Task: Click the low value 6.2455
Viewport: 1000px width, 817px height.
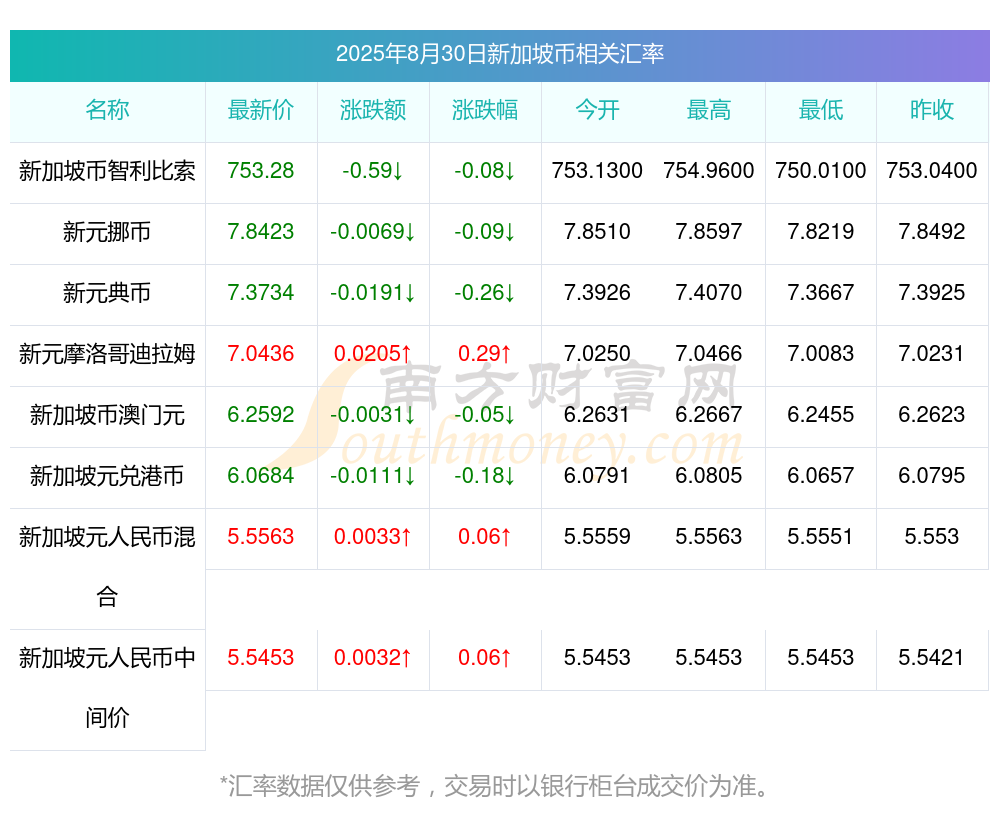Action: [821, 415]
